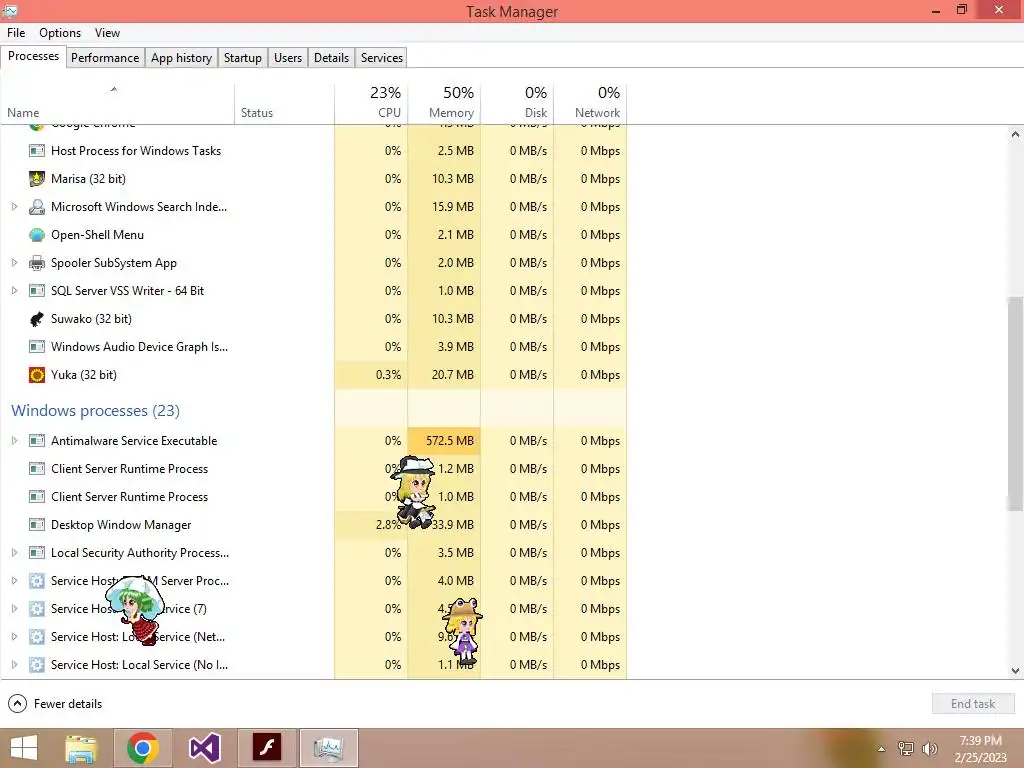Click the Windows Audio Device Graph icon
The width and height of the screenshot is (1024, 768).
point(37,347)
